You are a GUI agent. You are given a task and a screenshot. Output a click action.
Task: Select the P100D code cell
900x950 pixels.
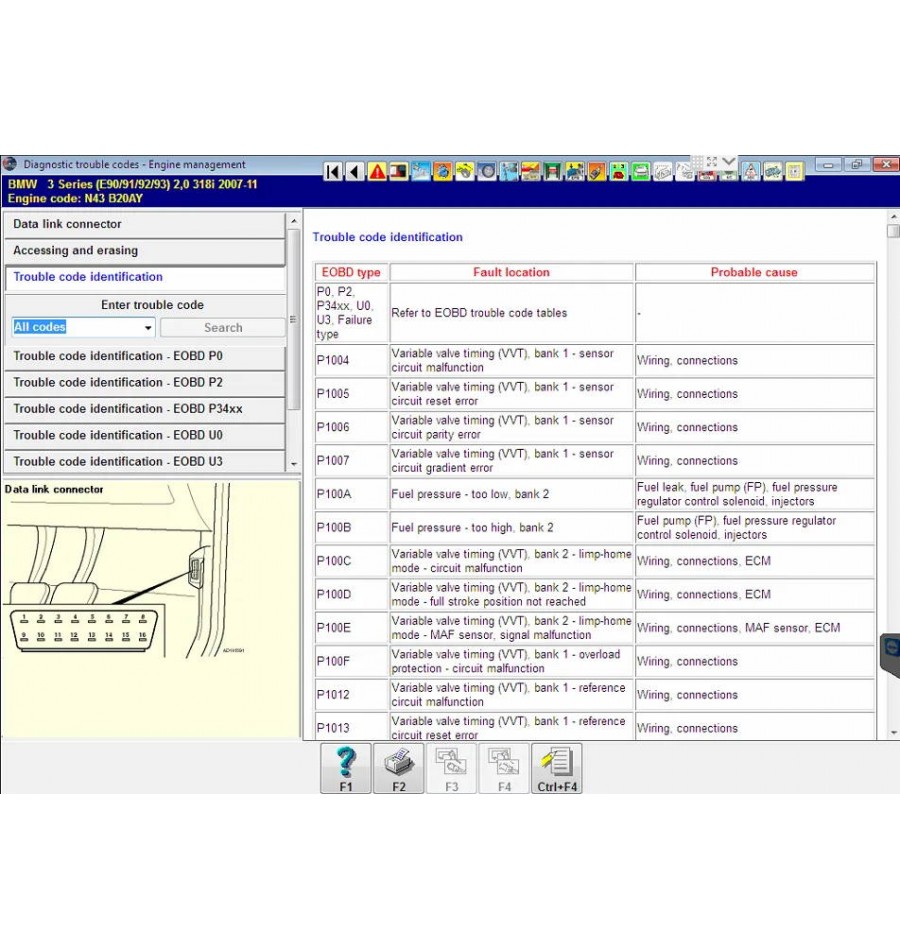pyautogui.click(x=352, y=594)
